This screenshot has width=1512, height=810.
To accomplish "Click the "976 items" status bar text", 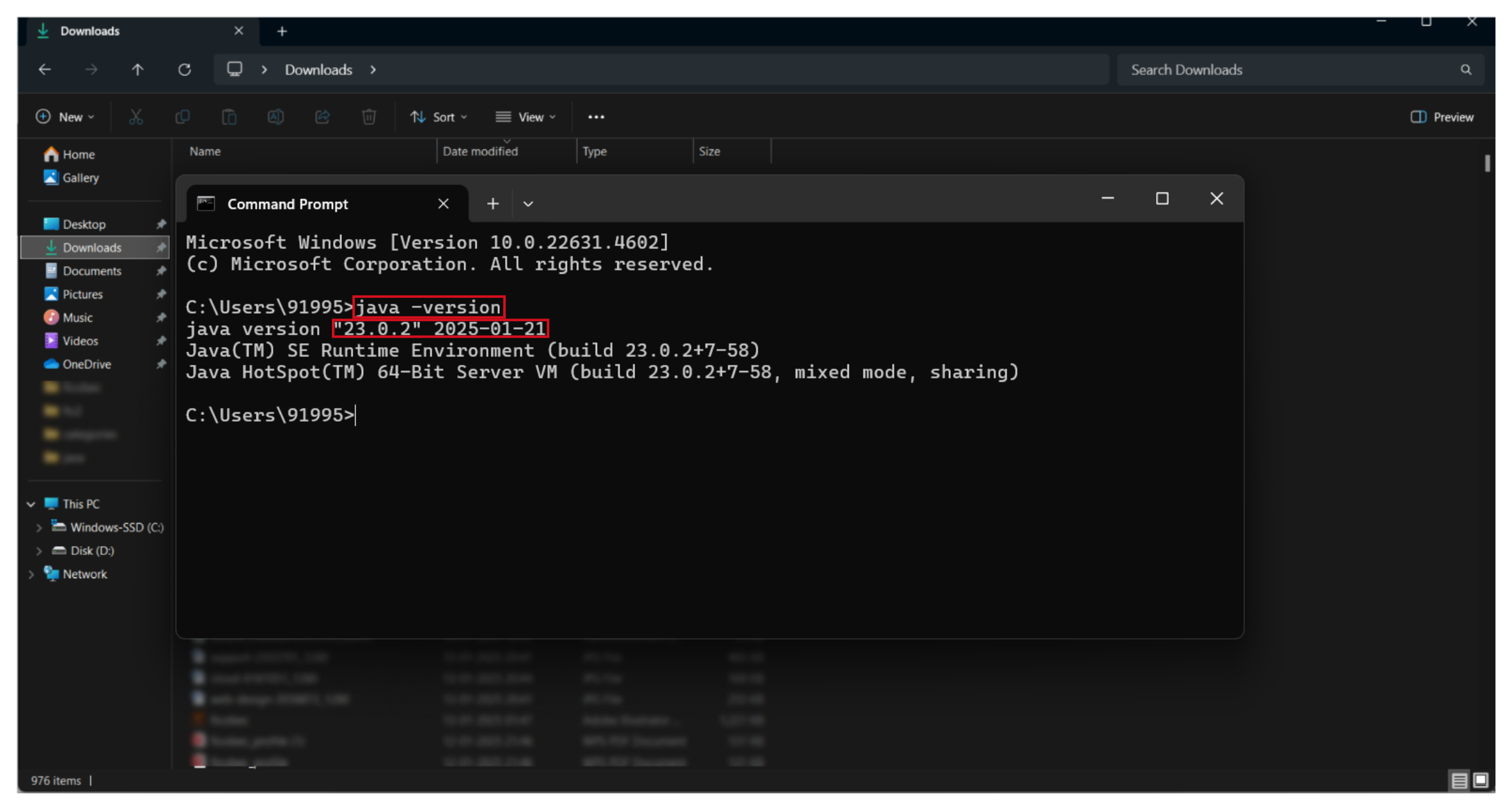I will [x=56, y=780].
